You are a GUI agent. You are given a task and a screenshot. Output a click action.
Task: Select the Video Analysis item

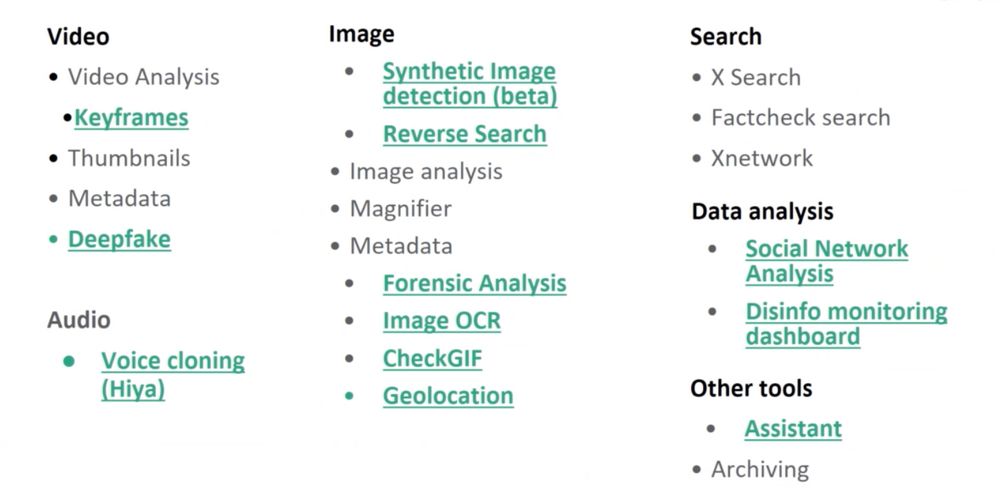[x=143, y=77]
